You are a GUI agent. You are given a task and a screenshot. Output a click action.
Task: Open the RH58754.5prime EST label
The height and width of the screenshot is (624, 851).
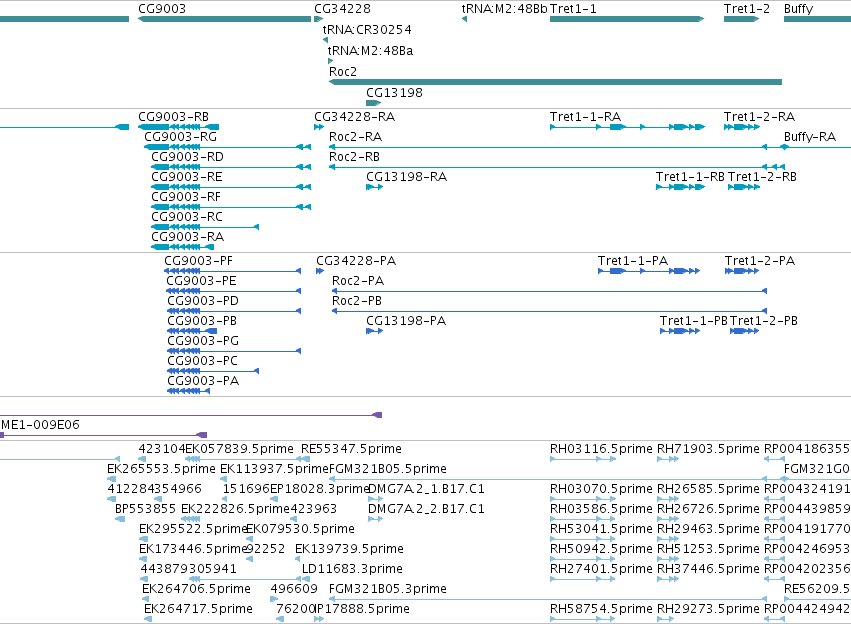(x=601, y=610)
